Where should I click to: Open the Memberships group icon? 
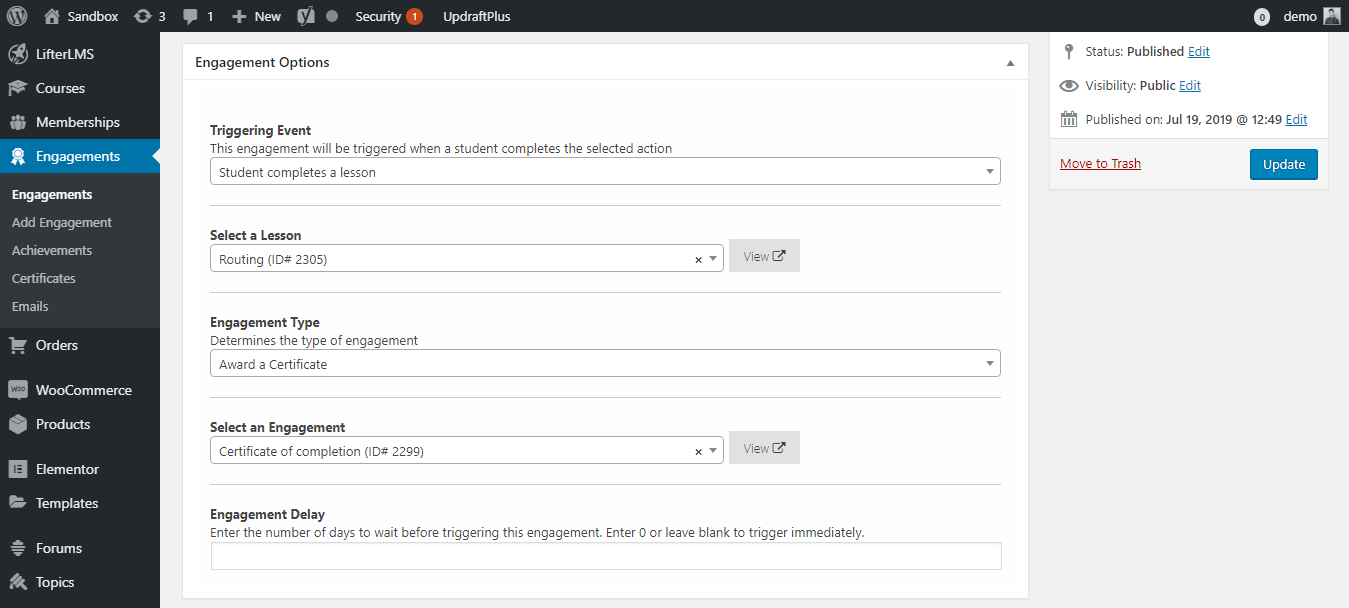click(18, 122)
